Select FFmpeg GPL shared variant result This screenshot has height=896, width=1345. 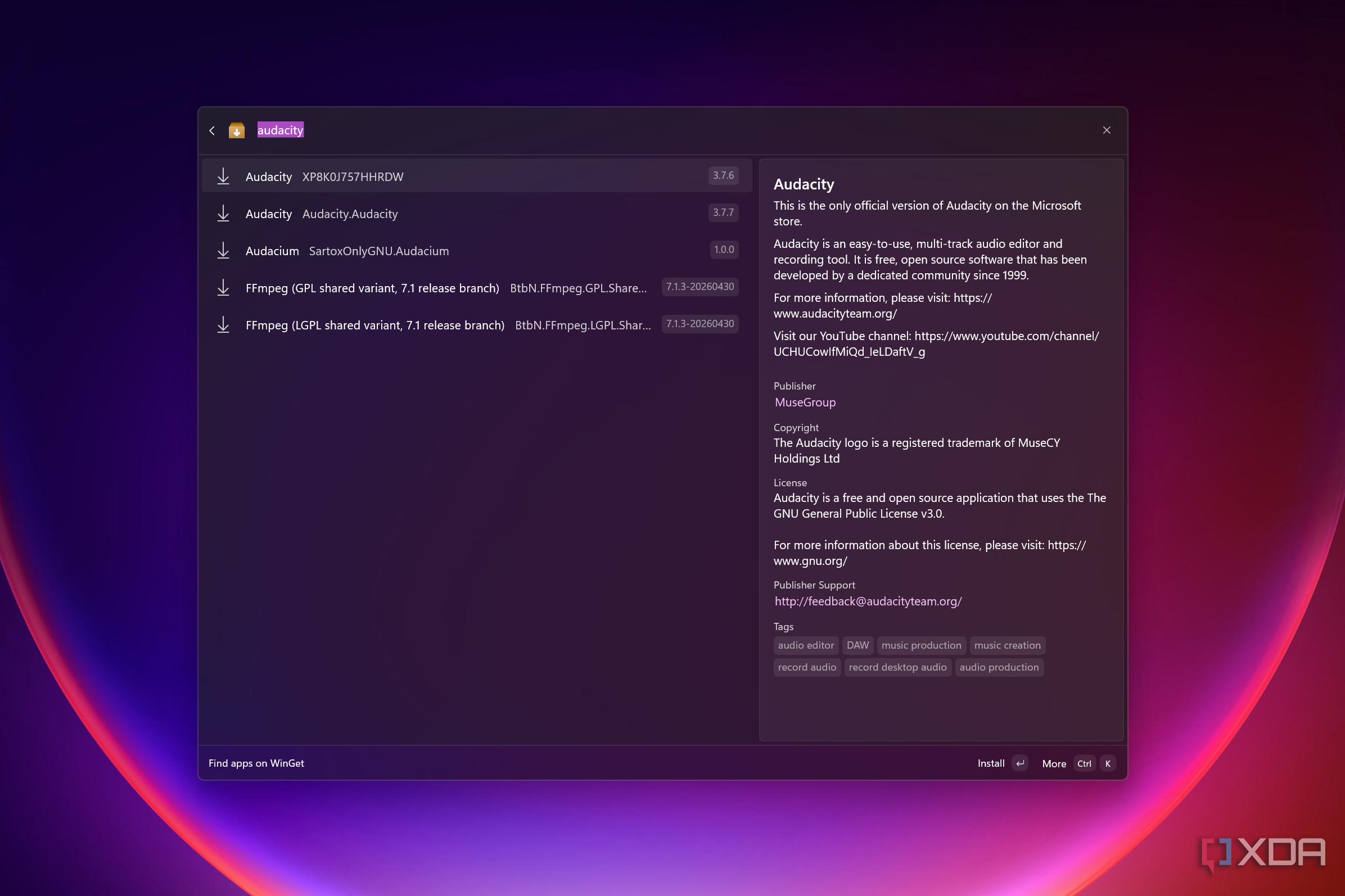pos(477,287)
